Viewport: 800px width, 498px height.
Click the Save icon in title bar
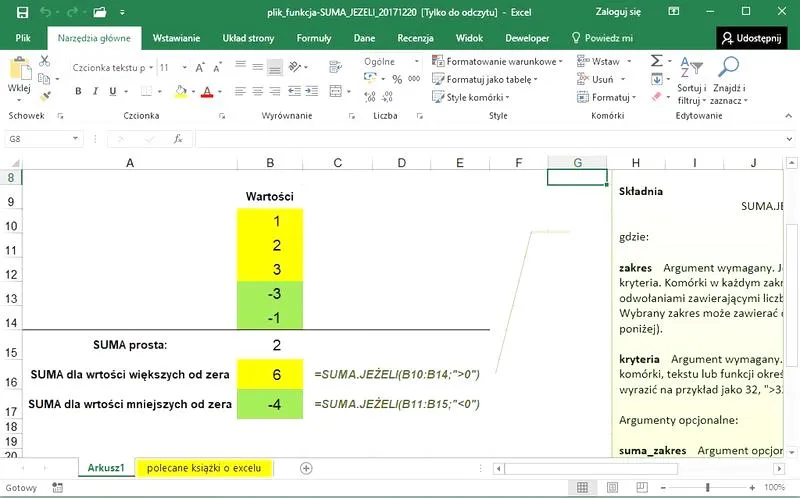pyautogui.click(x=22, y=12)
